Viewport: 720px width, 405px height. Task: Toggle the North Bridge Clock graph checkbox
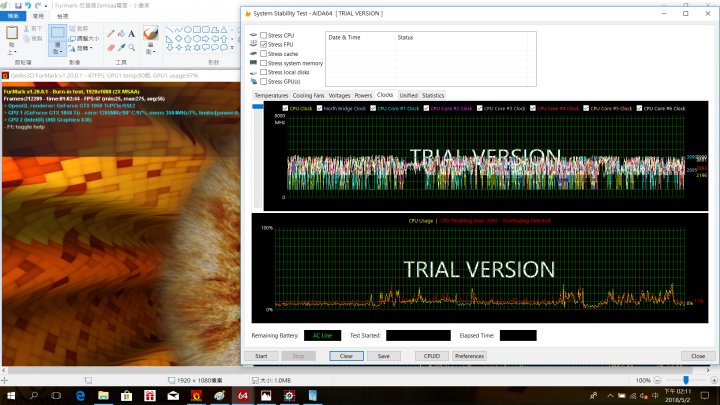320,108
